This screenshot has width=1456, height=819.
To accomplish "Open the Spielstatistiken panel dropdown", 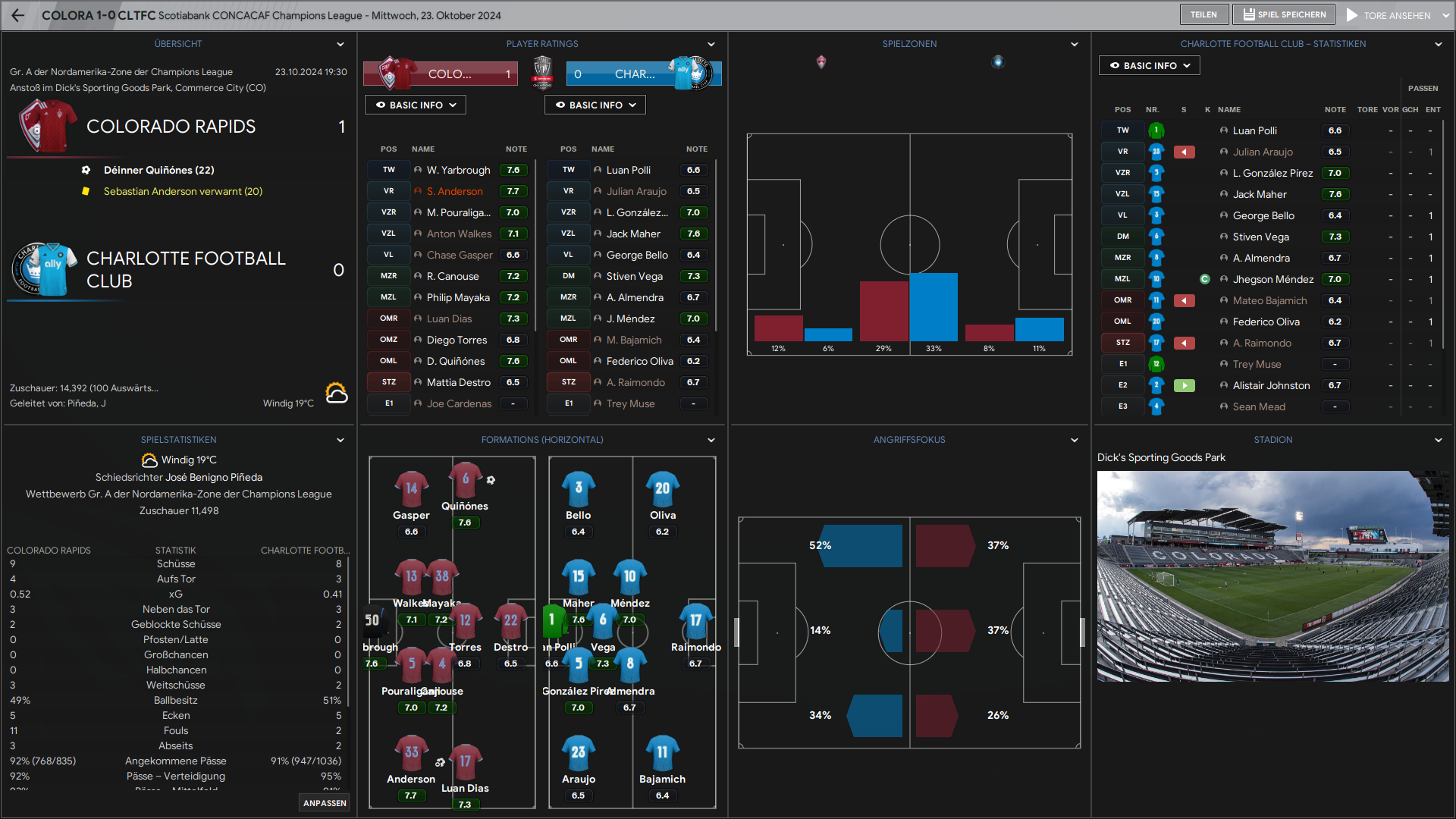I will click(x=340, y=441).
